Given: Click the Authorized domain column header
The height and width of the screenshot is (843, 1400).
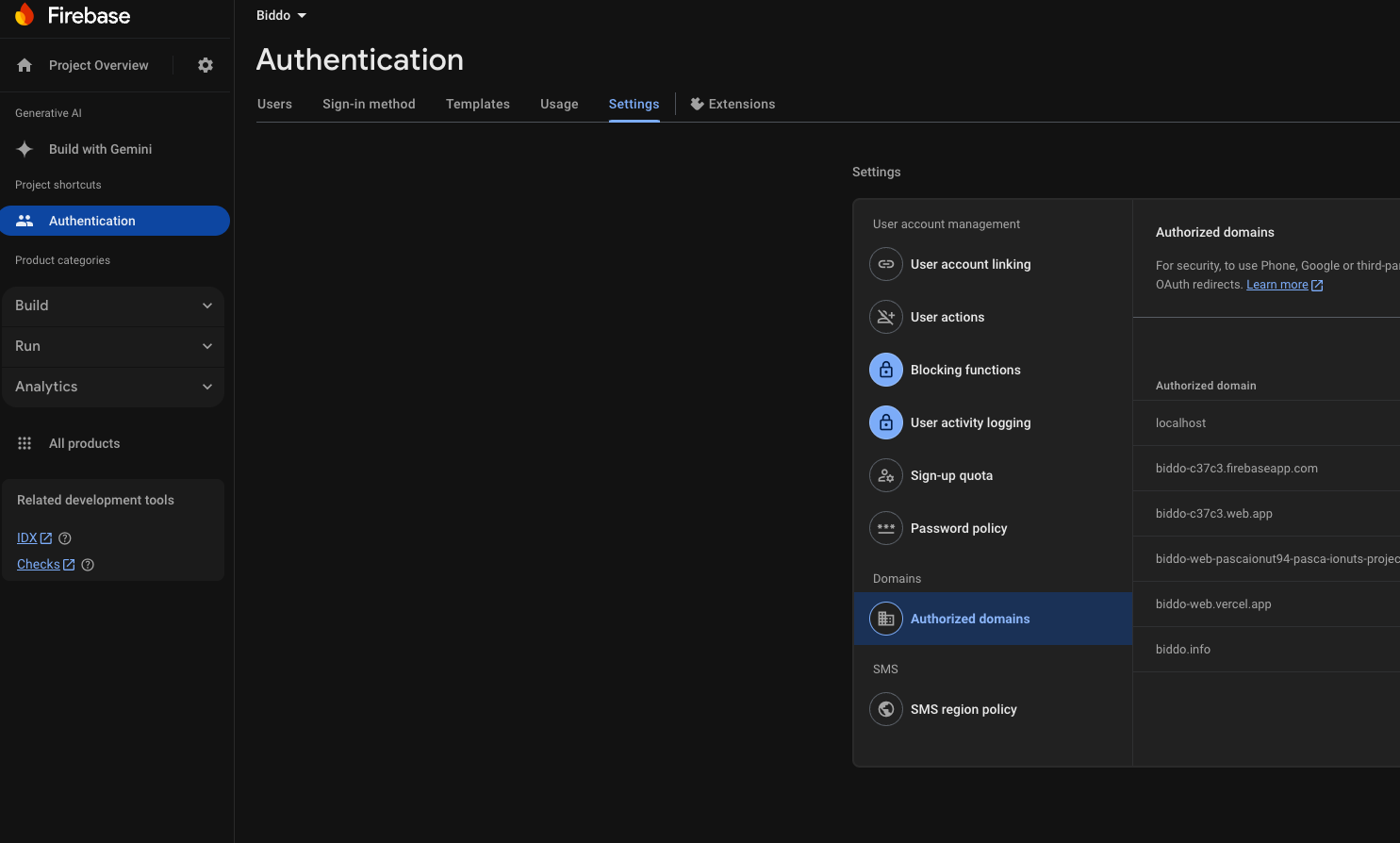Looking at the screenshot, I should [1206, 386].
